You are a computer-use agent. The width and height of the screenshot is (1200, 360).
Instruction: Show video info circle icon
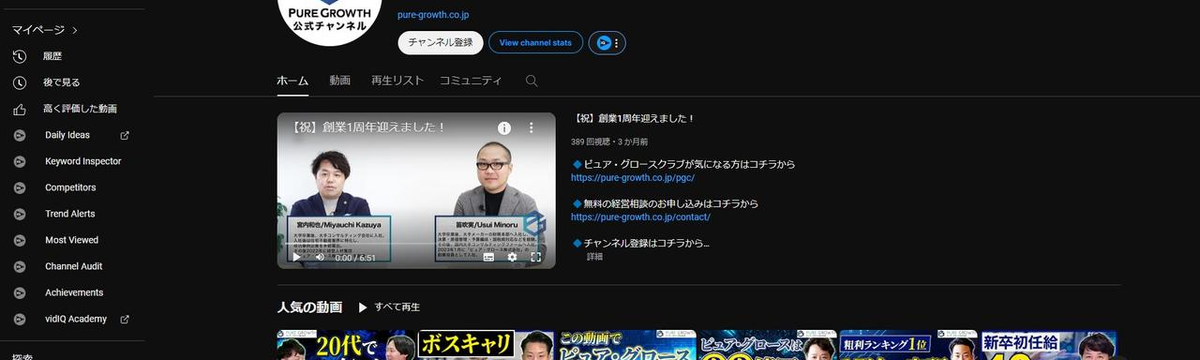click(x=505, y=128)
